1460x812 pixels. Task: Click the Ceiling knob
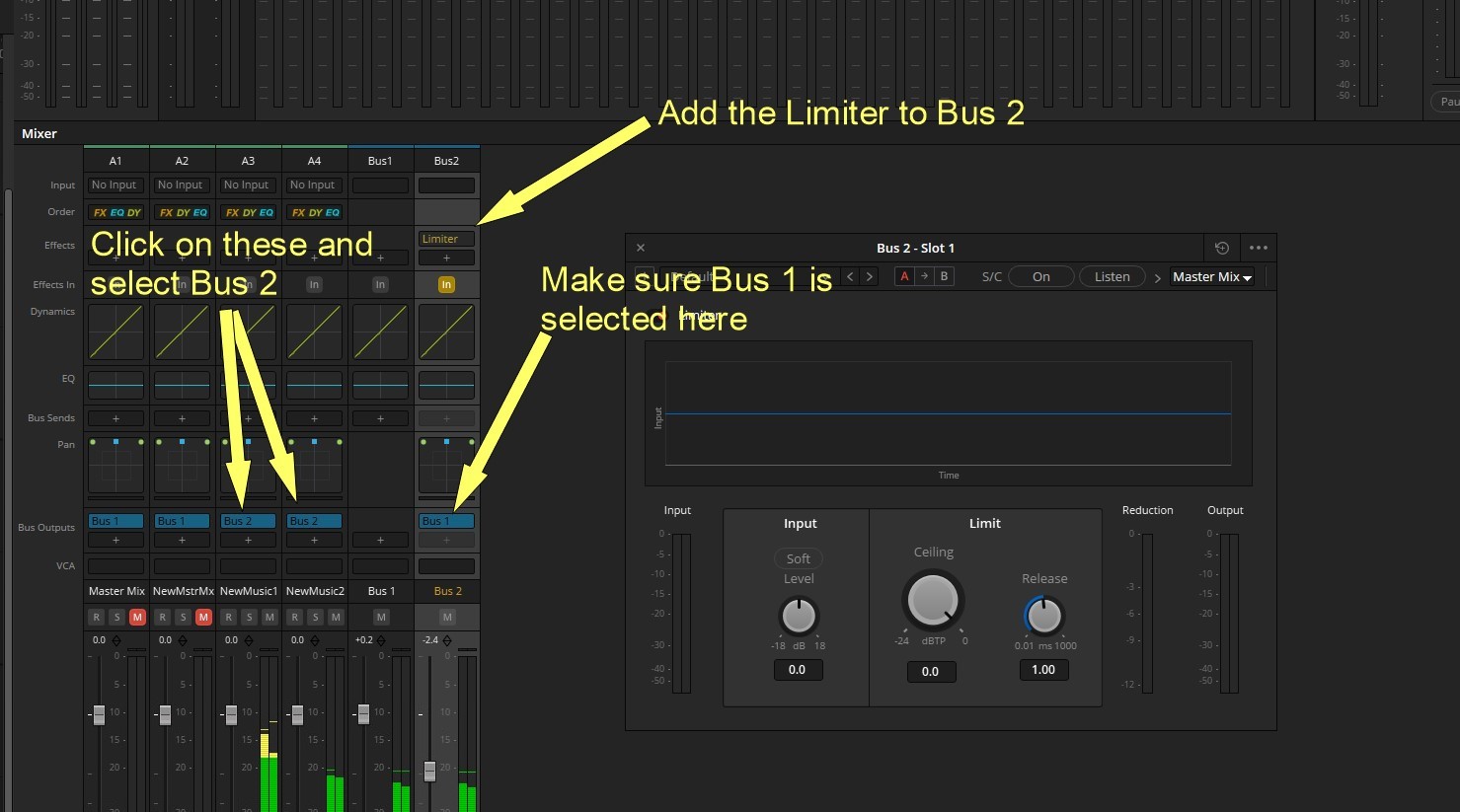[x=933, y=600]
